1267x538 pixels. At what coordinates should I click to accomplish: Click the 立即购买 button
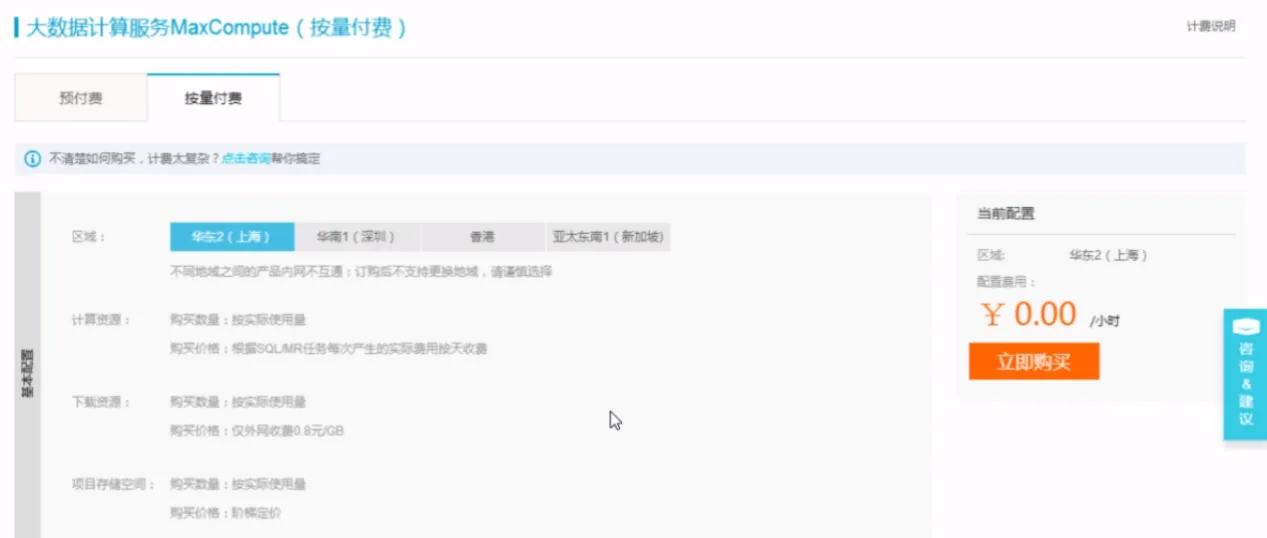click(x=1034, y=362)
